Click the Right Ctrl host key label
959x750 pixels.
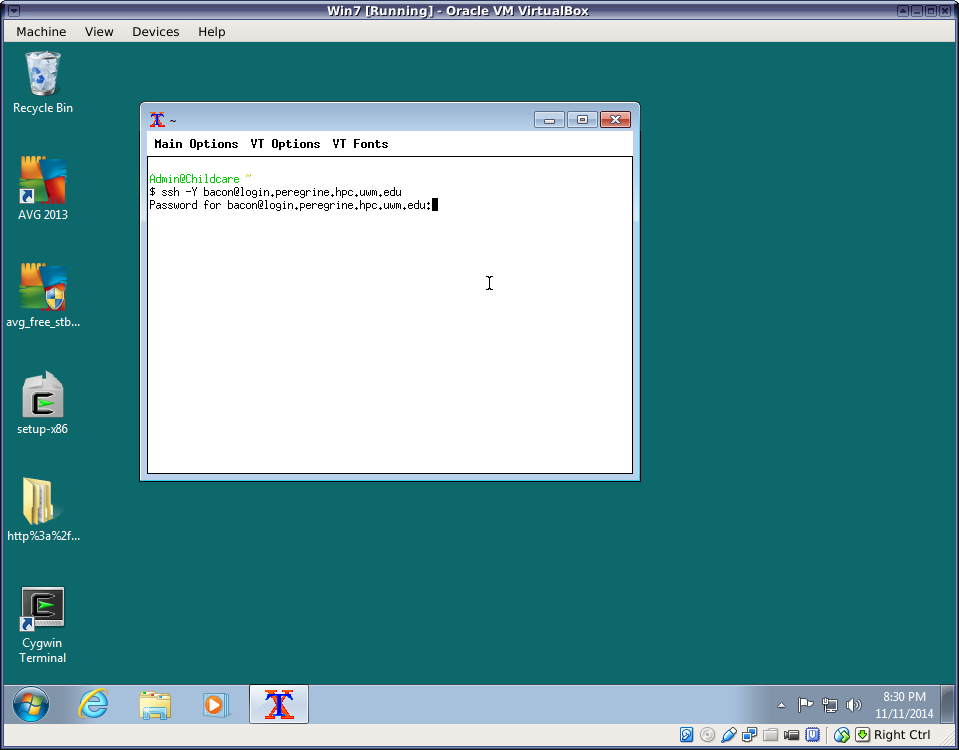[x=902, y=735]
